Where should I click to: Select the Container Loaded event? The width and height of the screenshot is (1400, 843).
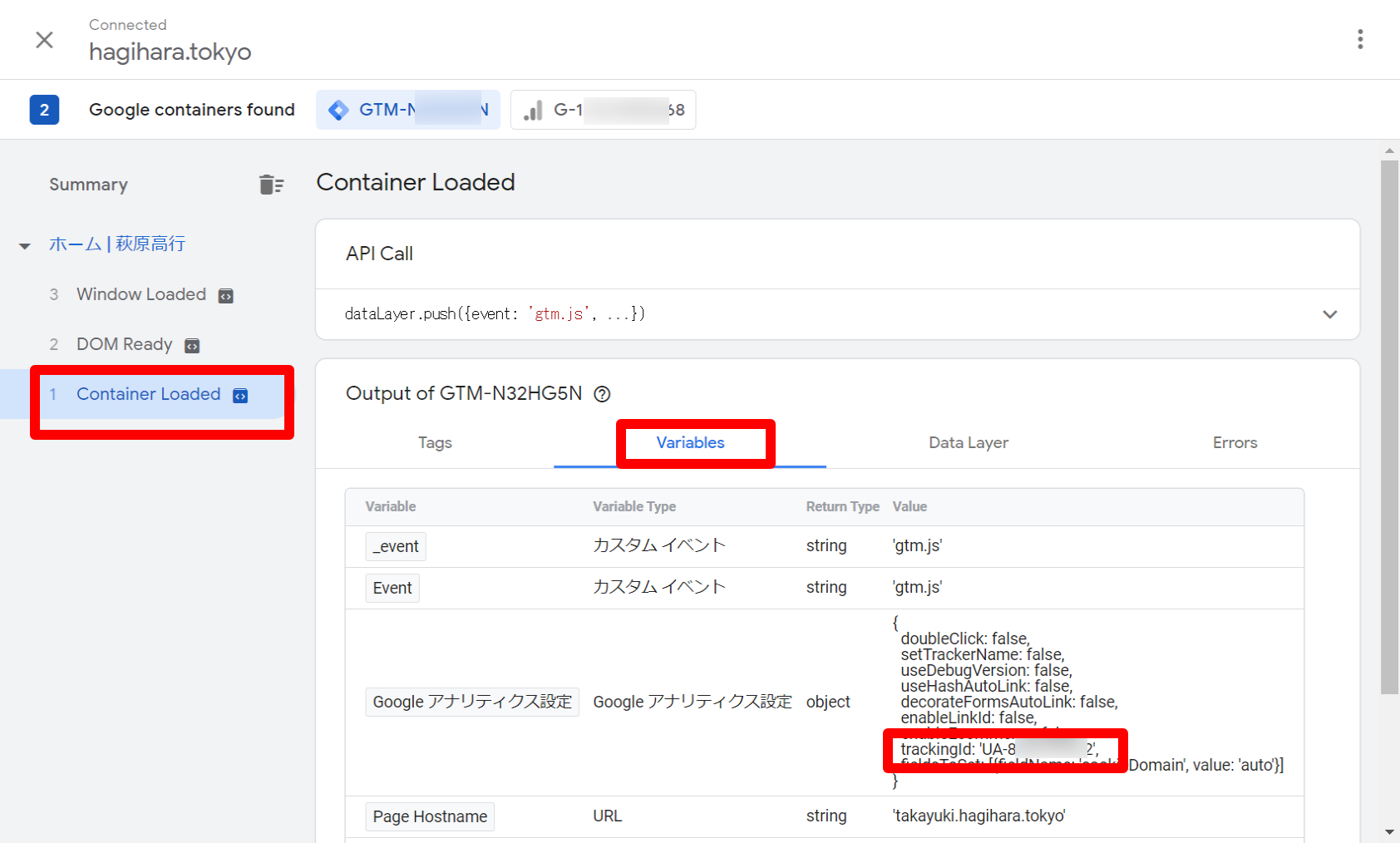pyautogui.click(x=149, y=394)
